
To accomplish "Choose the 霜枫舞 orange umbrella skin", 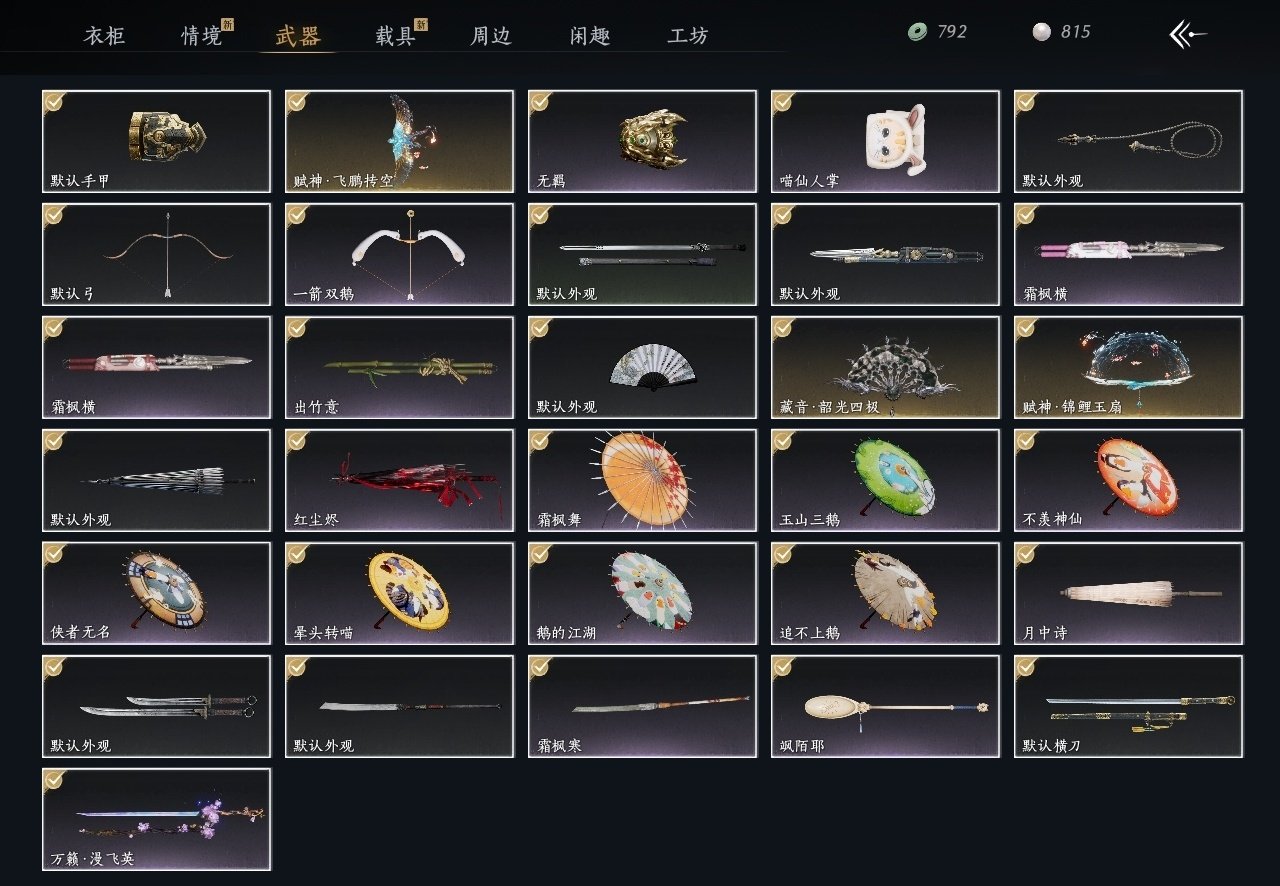I will click(642, 480).
